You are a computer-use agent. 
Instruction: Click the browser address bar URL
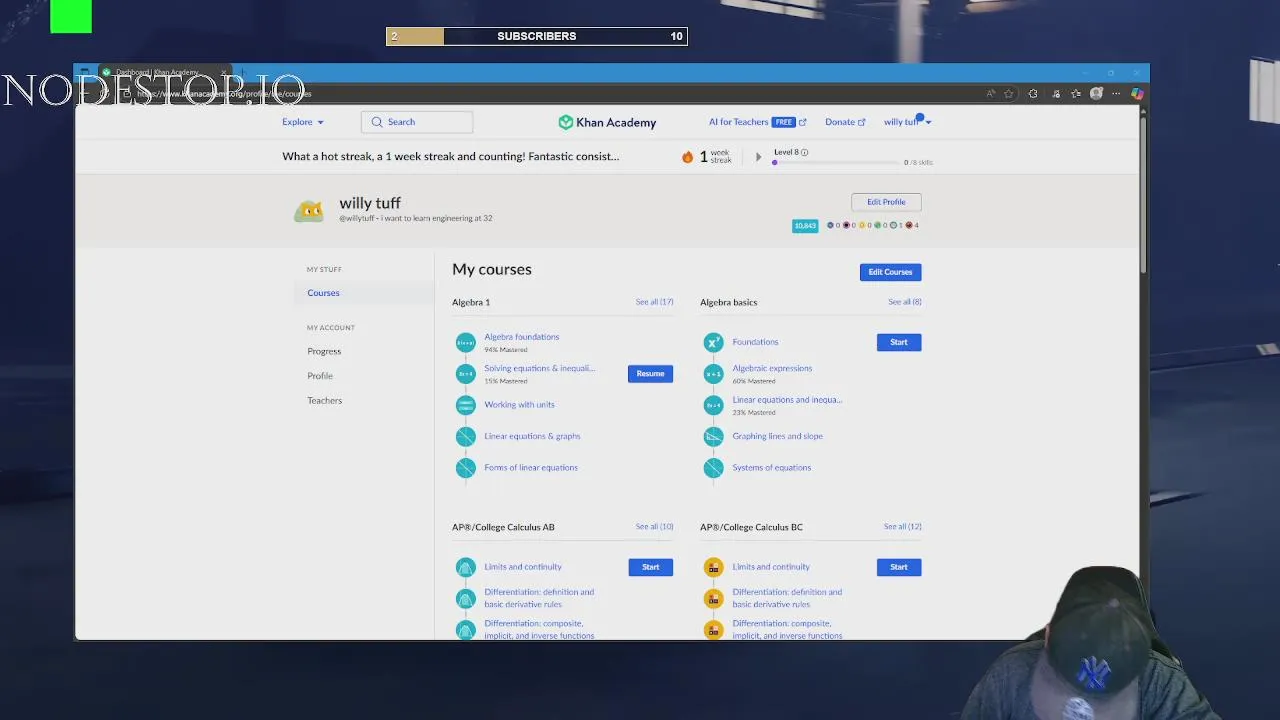[224, 94]
